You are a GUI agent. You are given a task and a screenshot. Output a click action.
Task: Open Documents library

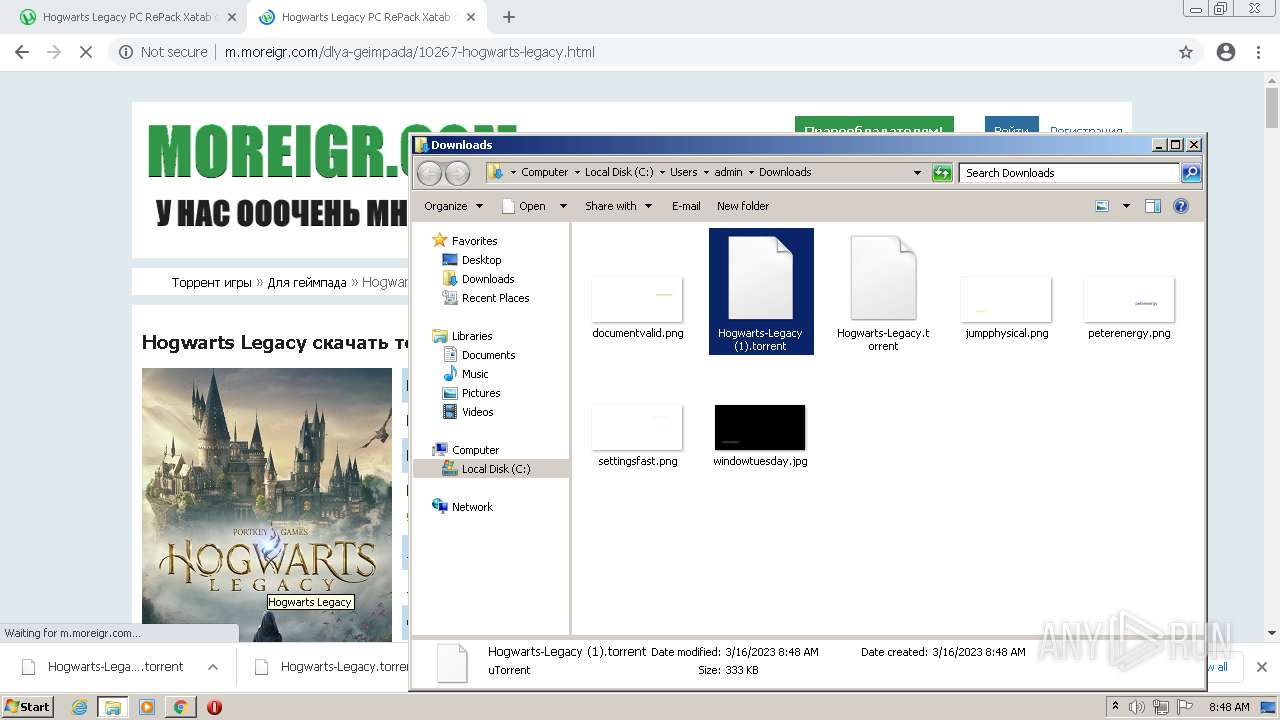point(488,355)
